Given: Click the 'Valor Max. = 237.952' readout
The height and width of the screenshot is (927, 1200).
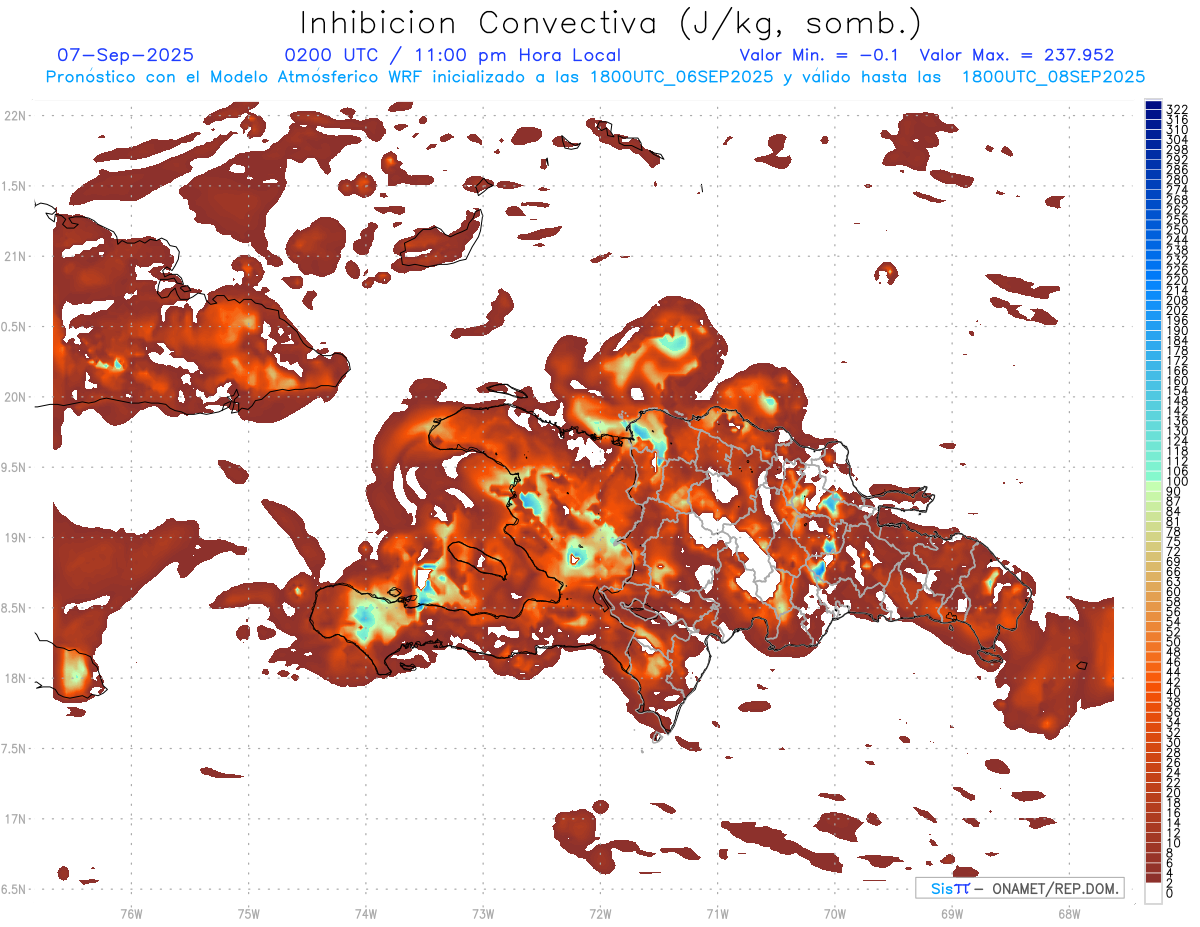Looking at the screenshot, I should click(1017, 56).
